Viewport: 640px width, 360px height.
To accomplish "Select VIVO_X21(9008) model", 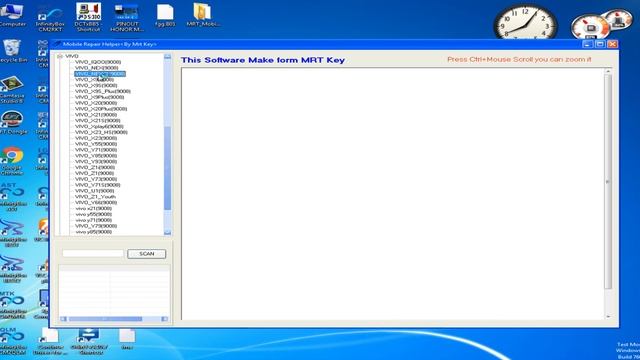I will coord(96,115).
